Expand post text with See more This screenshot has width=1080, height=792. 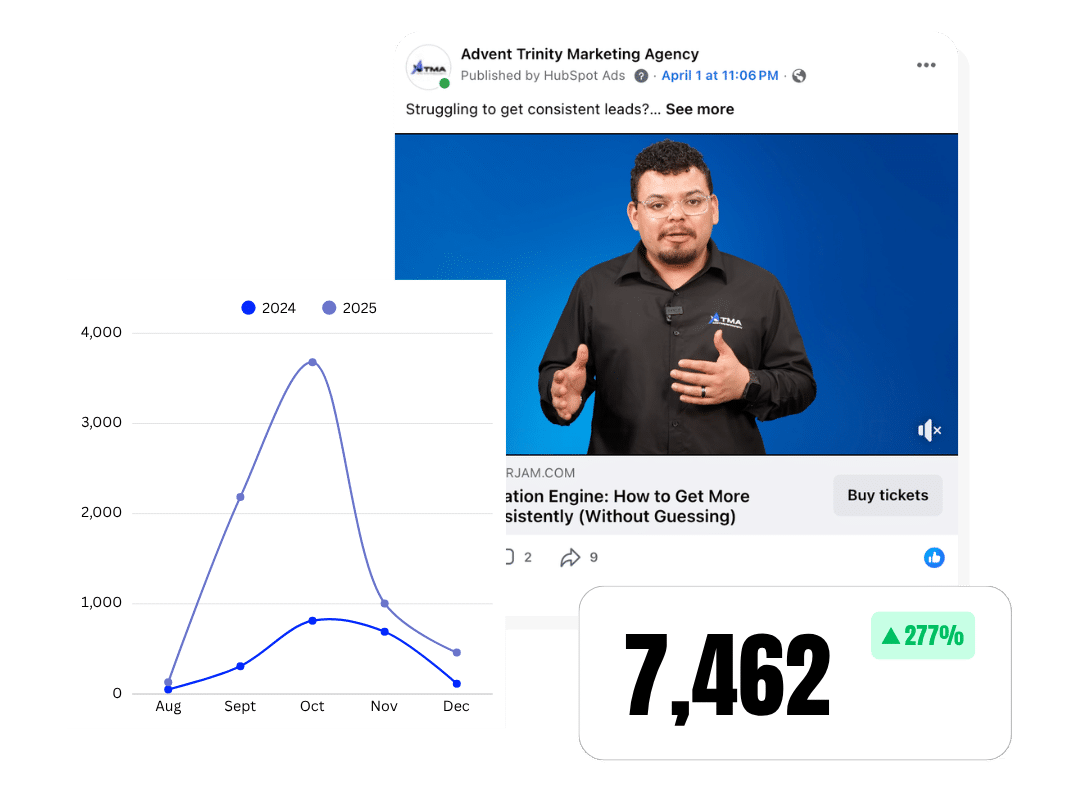click(x=699, y=109)
